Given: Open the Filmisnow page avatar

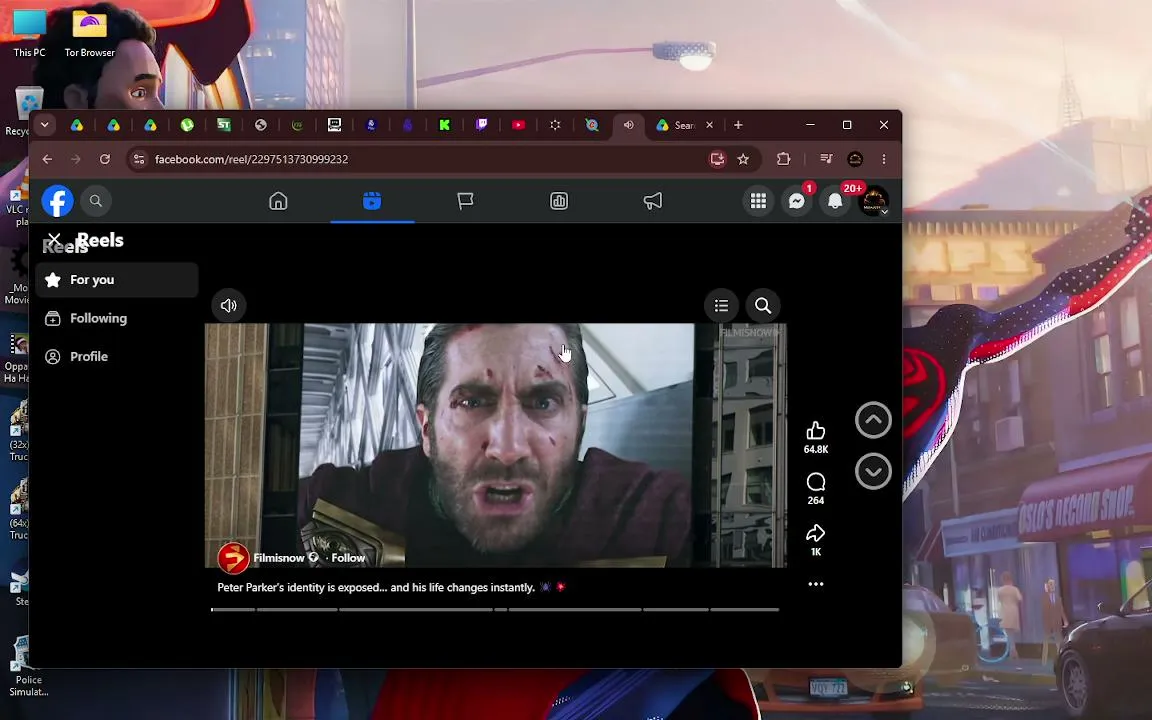Looking at the screenshot, I should [233, 558].
